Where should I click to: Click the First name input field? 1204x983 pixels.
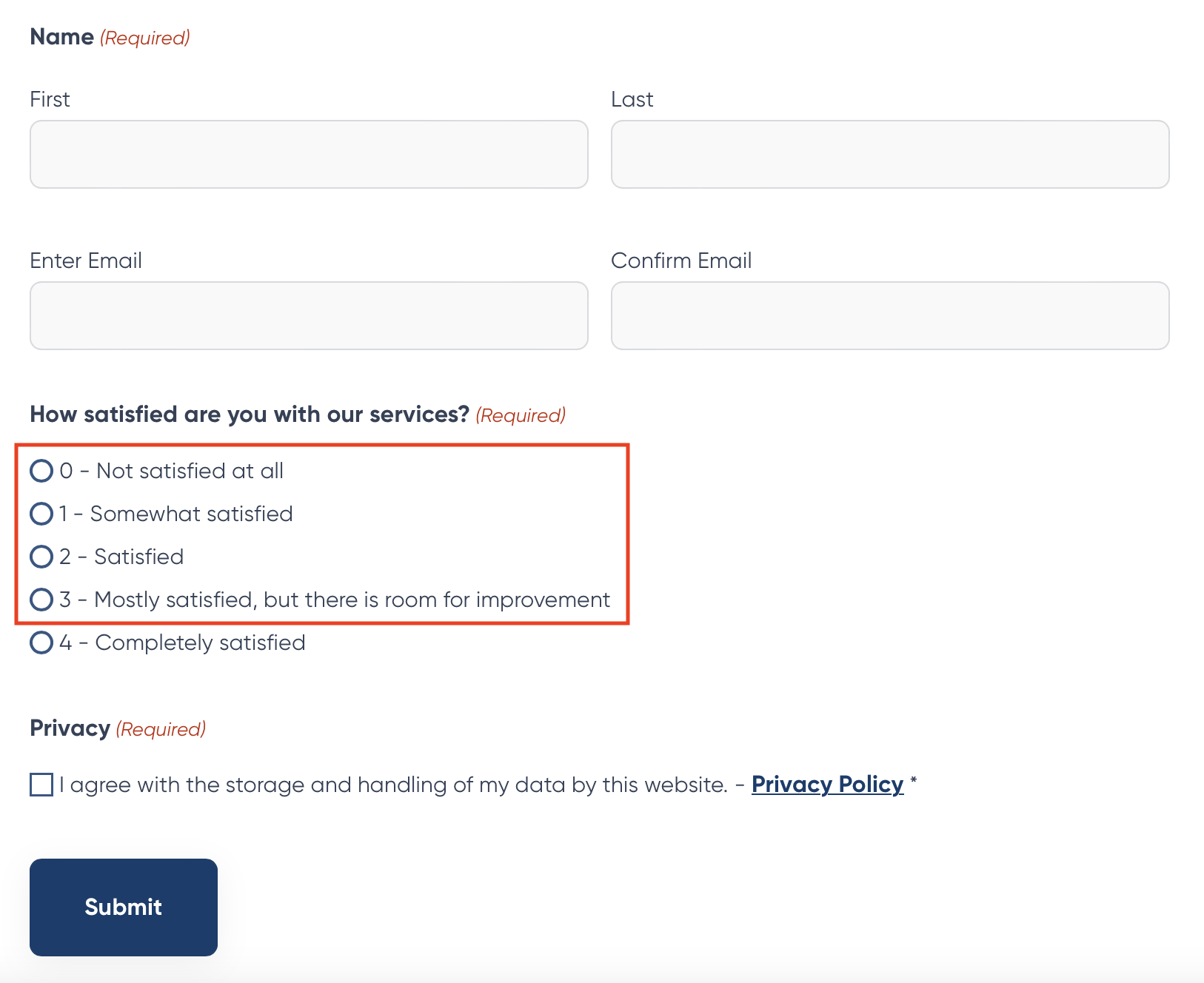309,154
